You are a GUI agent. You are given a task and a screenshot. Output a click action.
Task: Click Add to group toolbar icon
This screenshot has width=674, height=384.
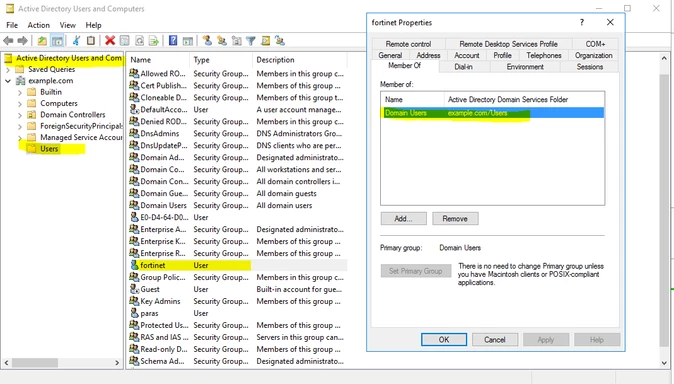point(280,41)
